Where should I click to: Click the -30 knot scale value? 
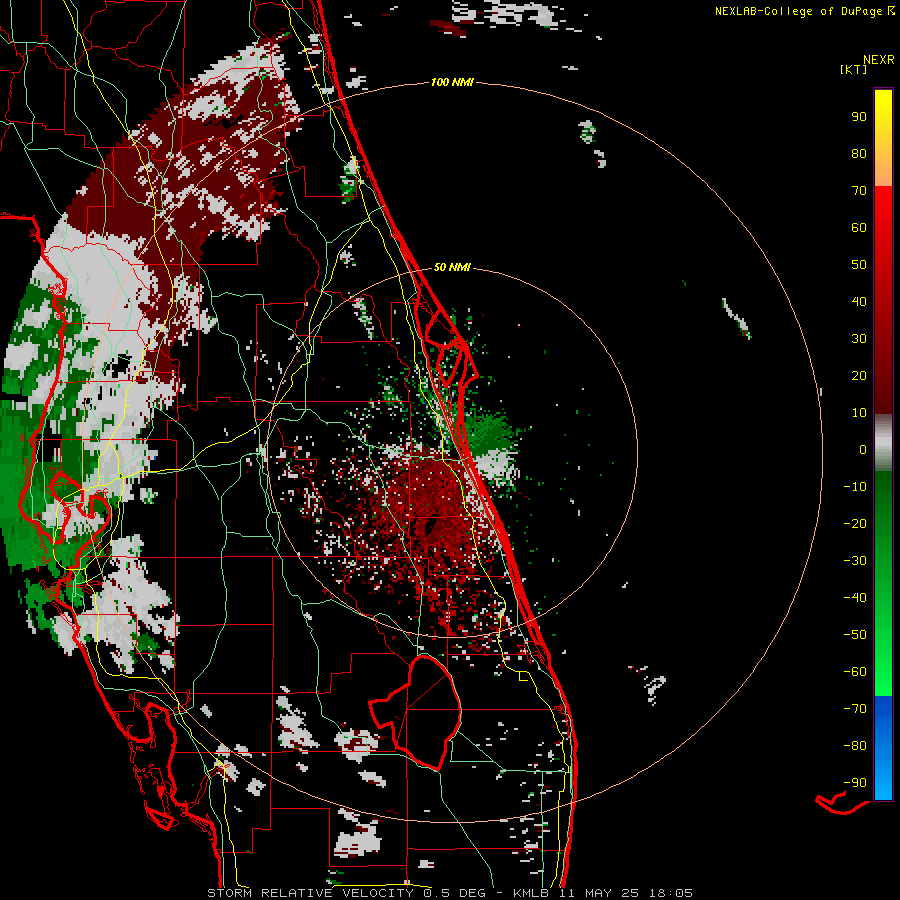[855, 561]
